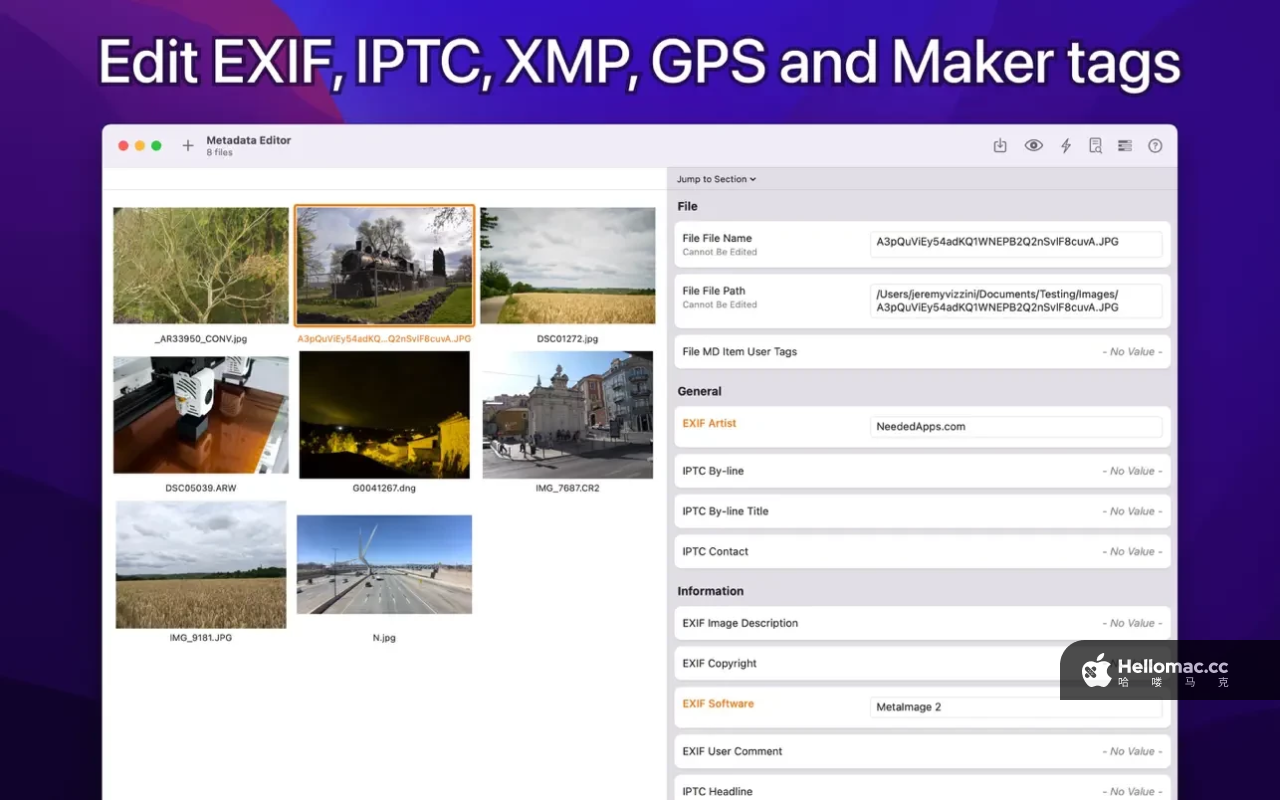Click the File File Name value field
This screenshot has width=1280, height=800.
coord(1016,245)
